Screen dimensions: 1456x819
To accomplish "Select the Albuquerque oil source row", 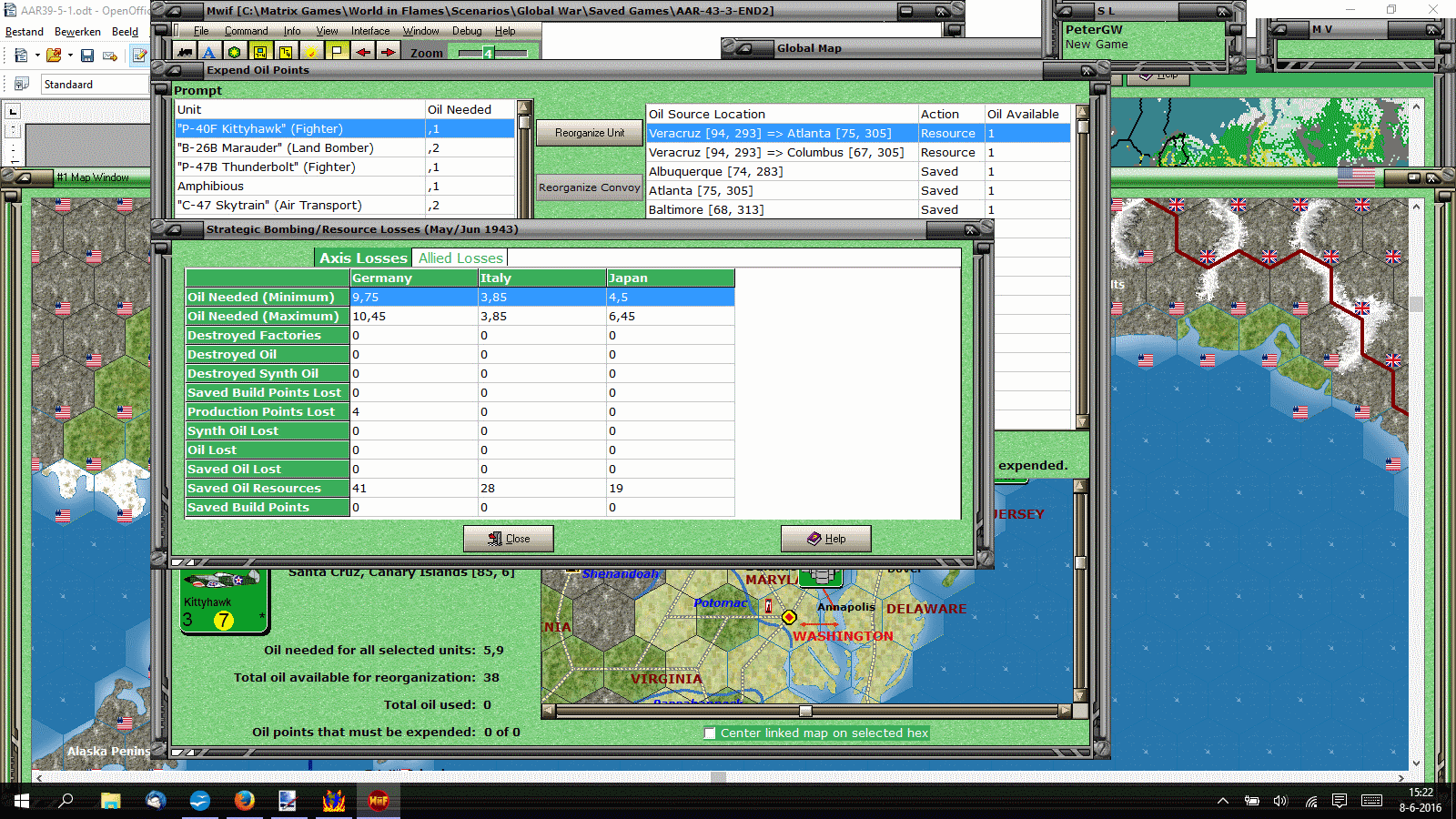I will pos(859,172).
